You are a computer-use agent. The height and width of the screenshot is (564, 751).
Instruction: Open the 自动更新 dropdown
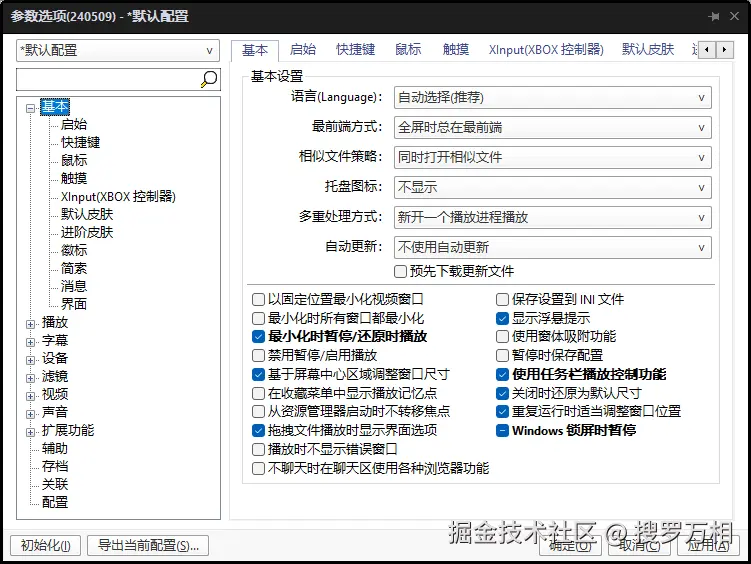click(552, 248)
